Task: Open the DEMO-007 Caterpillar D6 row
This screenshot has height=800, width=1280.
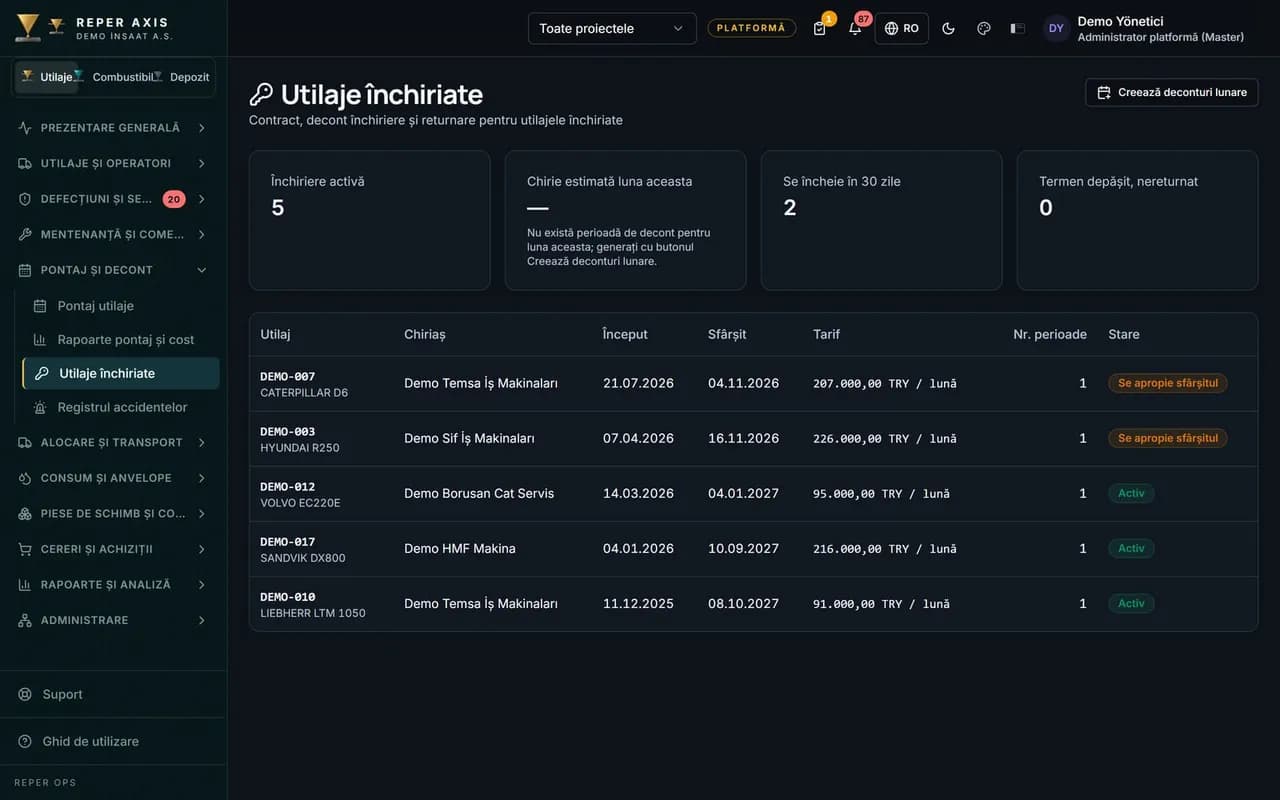Action: coord(753,384)
